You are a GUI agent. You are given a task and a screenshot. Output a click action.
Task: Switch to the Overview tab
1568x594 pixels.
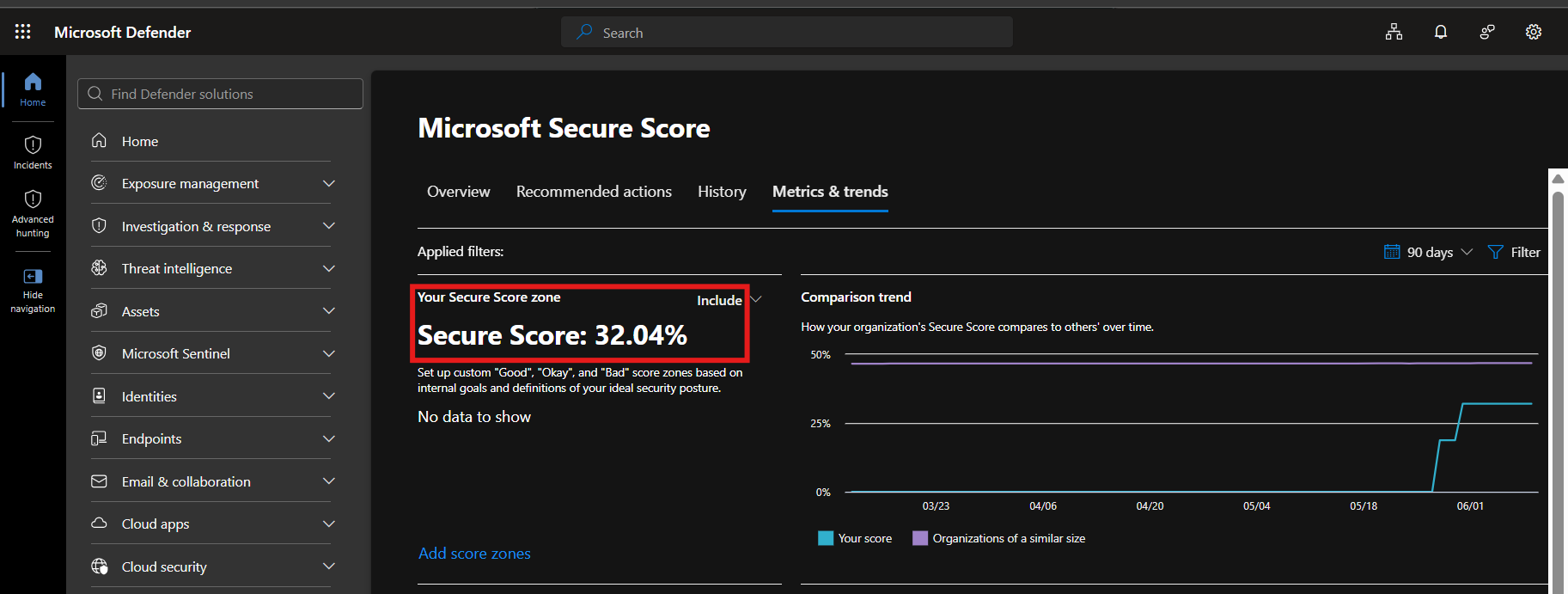pyautogui.click(x=459, y=192)
